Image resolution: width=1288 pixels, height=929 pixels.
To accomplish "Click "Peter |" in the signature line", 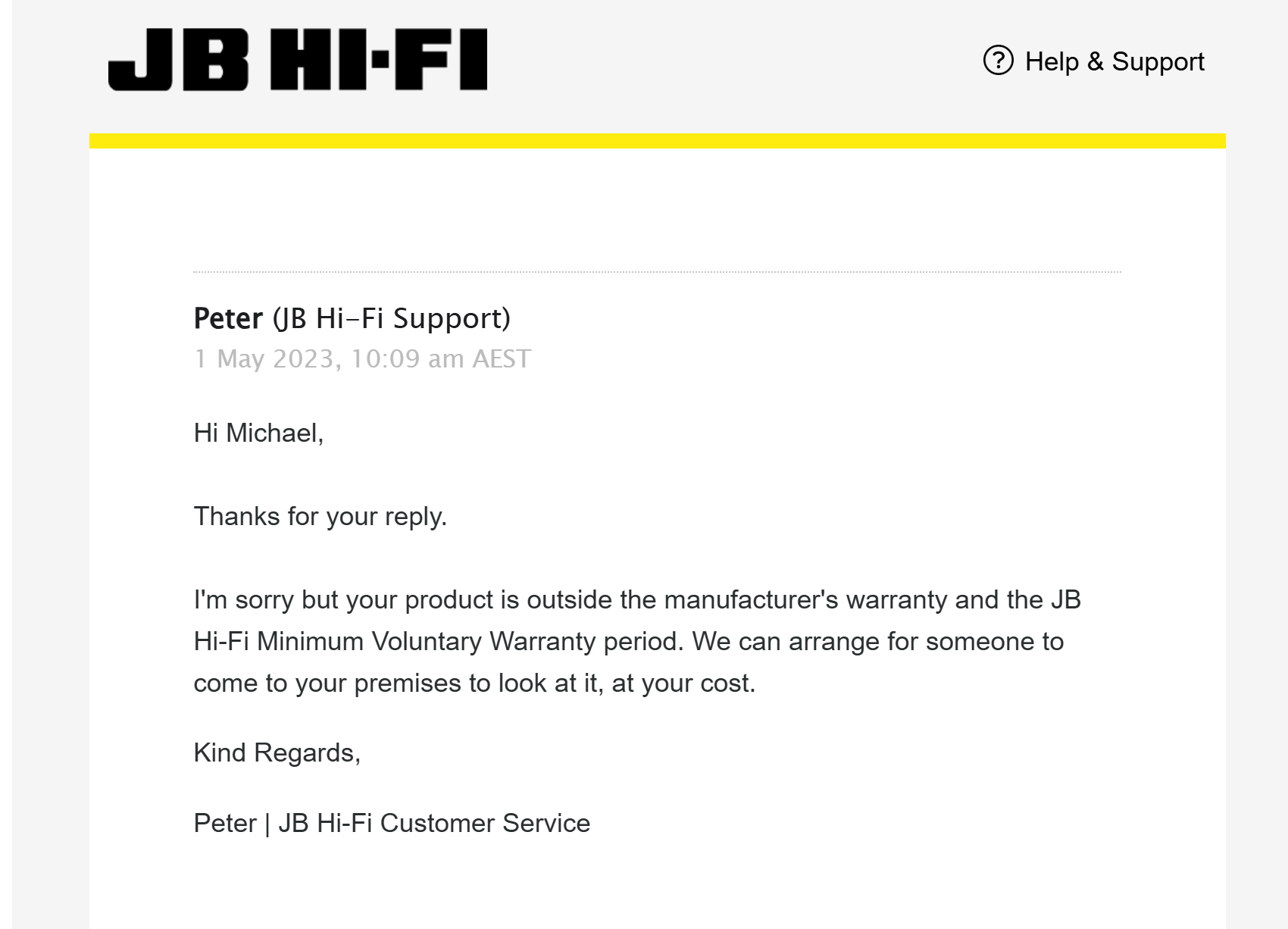I will point(232,824).
